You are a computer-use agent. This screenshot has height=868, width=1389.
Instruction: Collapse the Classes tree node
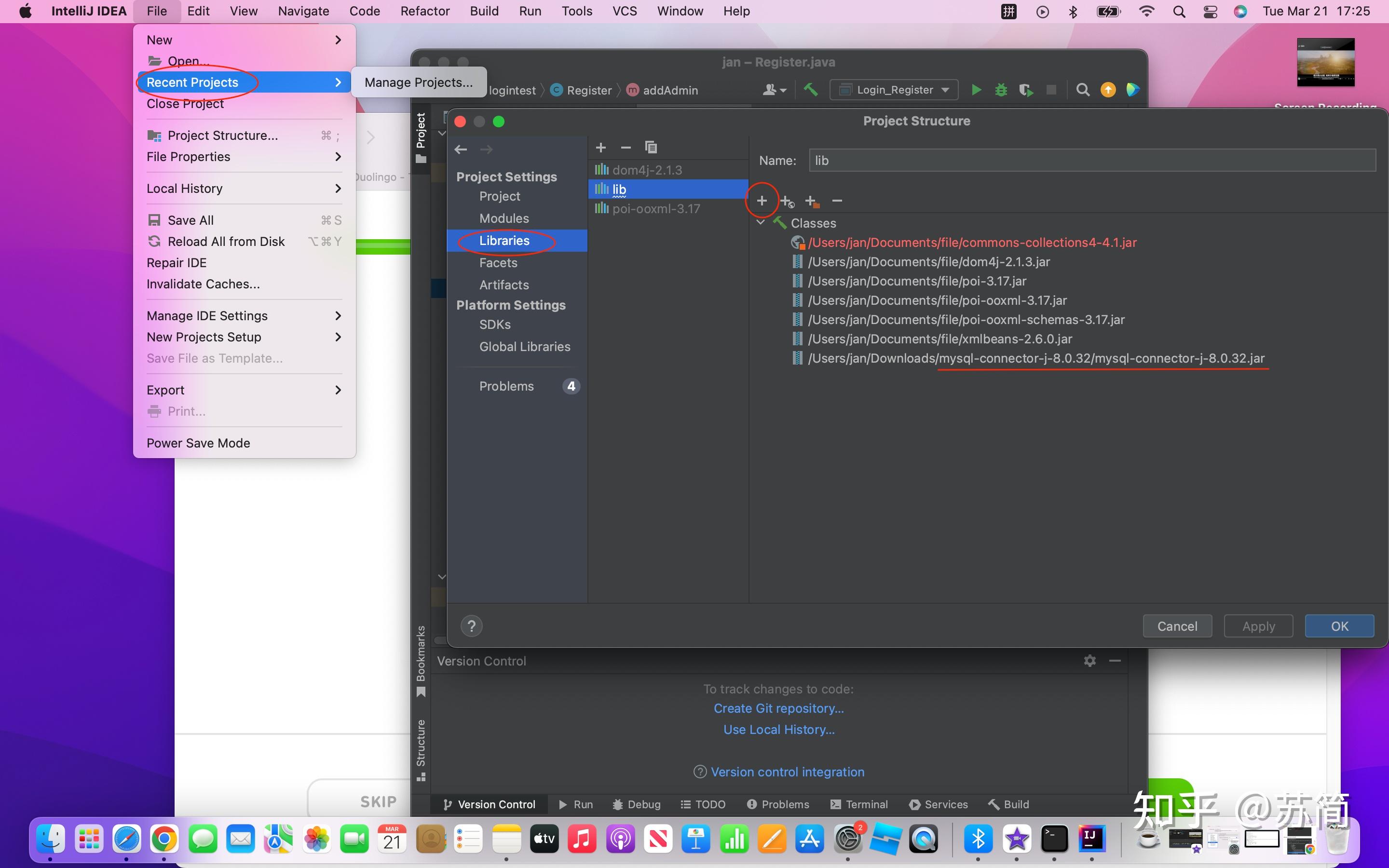(761, 222)
